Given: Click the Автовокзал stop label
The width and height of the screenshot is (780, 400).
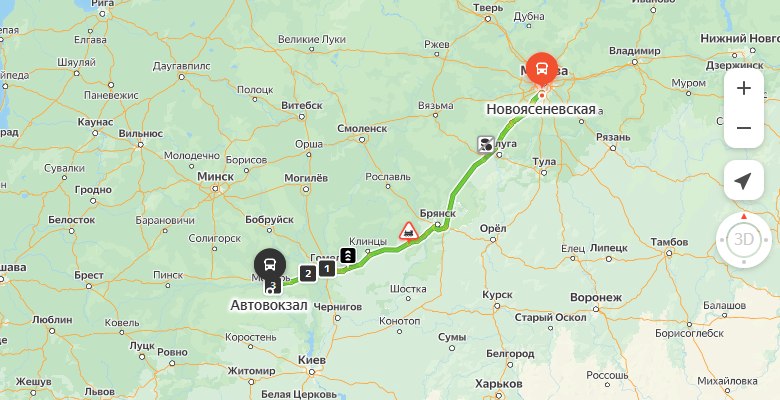Looking at the screenshot, I should coord(269,305).
